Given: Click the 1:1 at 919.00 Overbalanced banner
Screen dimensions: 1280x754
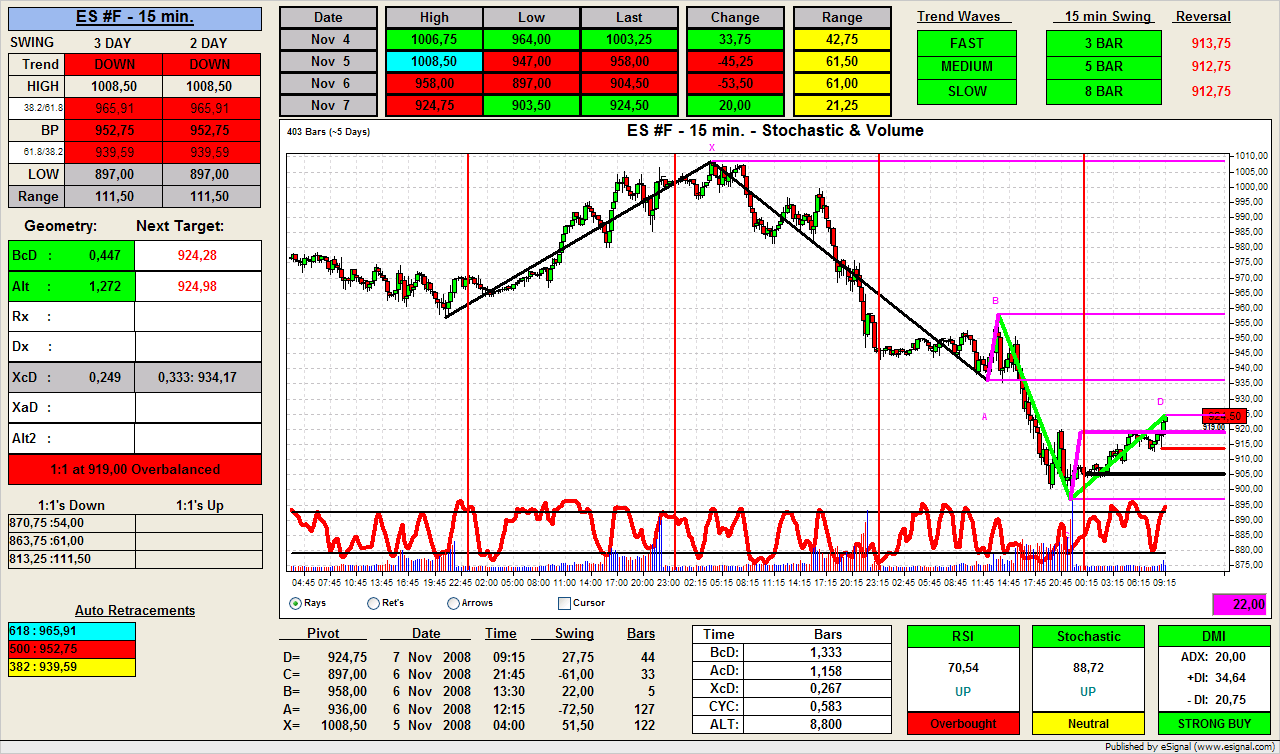Looking at the screenshot, I should point(135,469).
